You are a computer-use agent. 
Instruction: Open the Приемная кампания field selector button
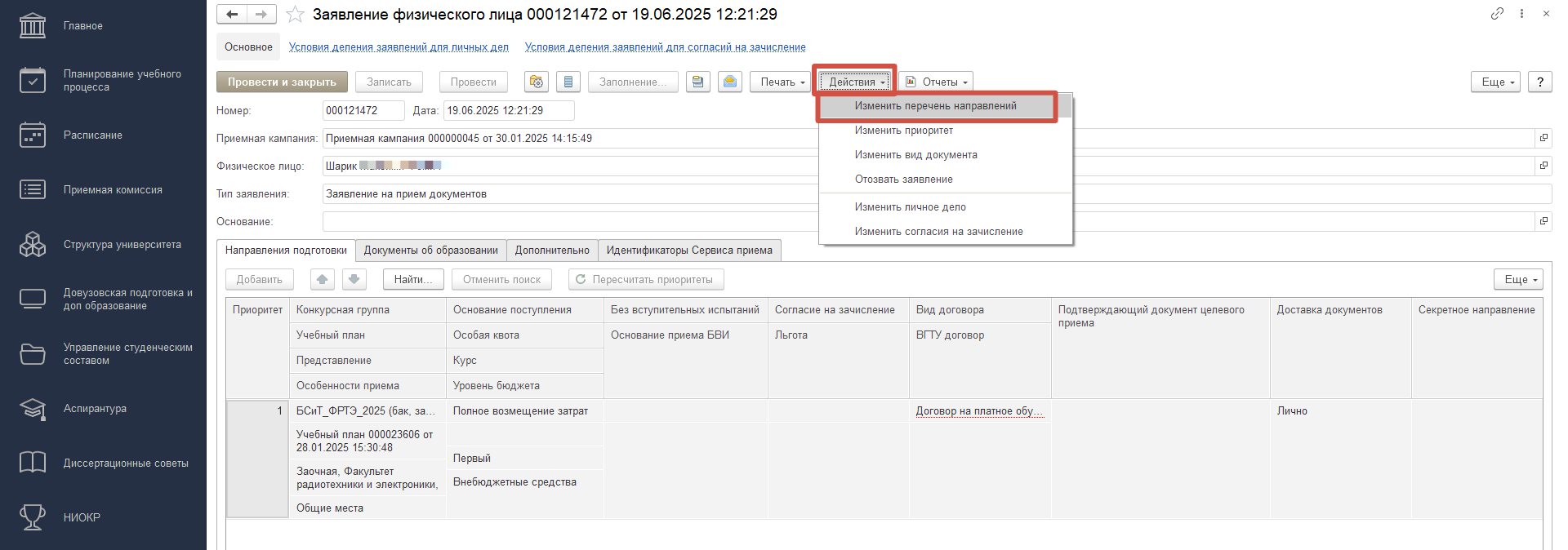[1543, 138]
